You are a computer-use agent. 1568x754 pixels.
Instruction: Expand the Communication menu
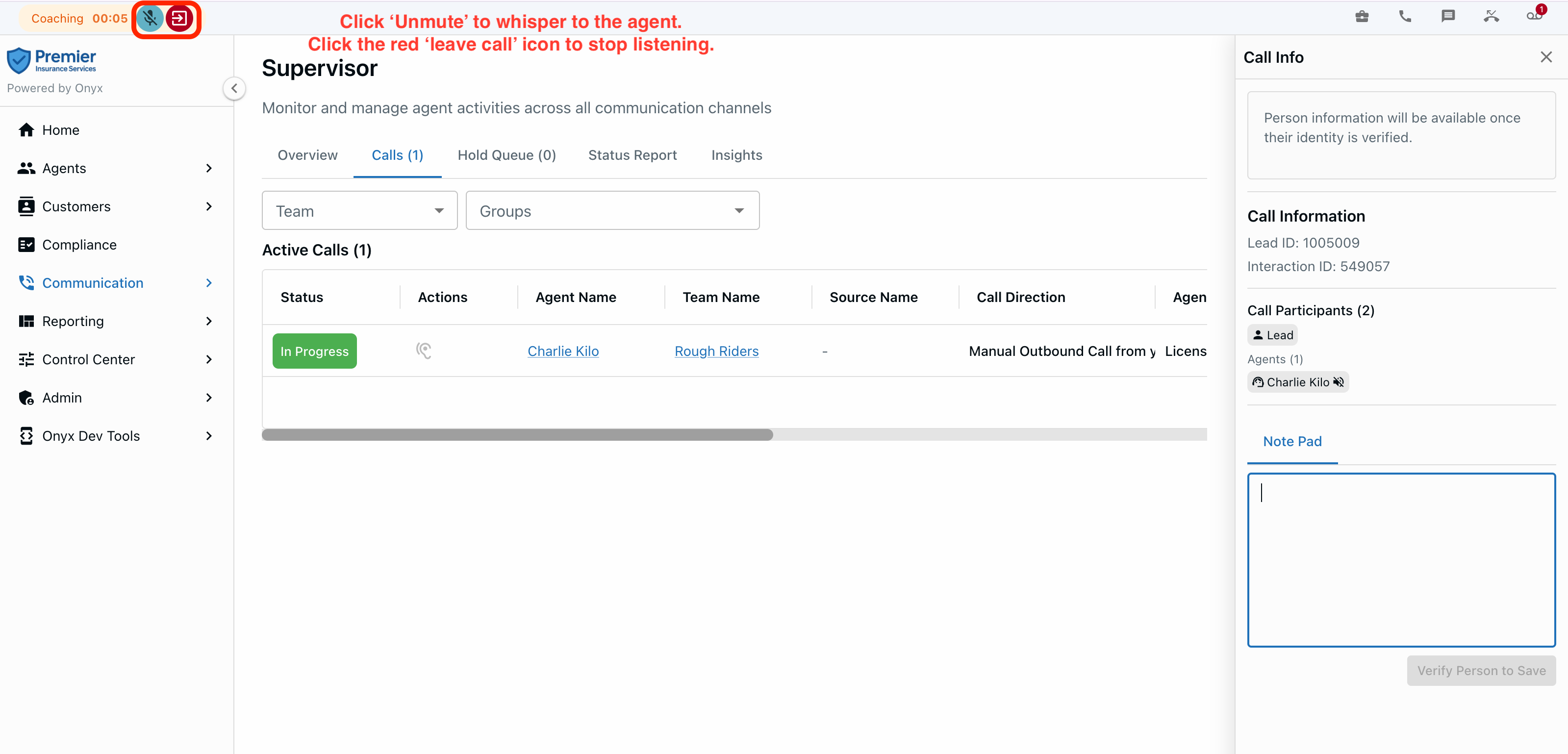pos(116,283)
